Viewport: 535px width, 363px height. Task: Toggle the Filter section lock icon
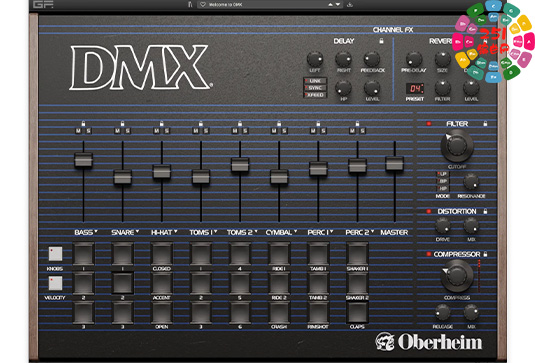coord(485,124)
